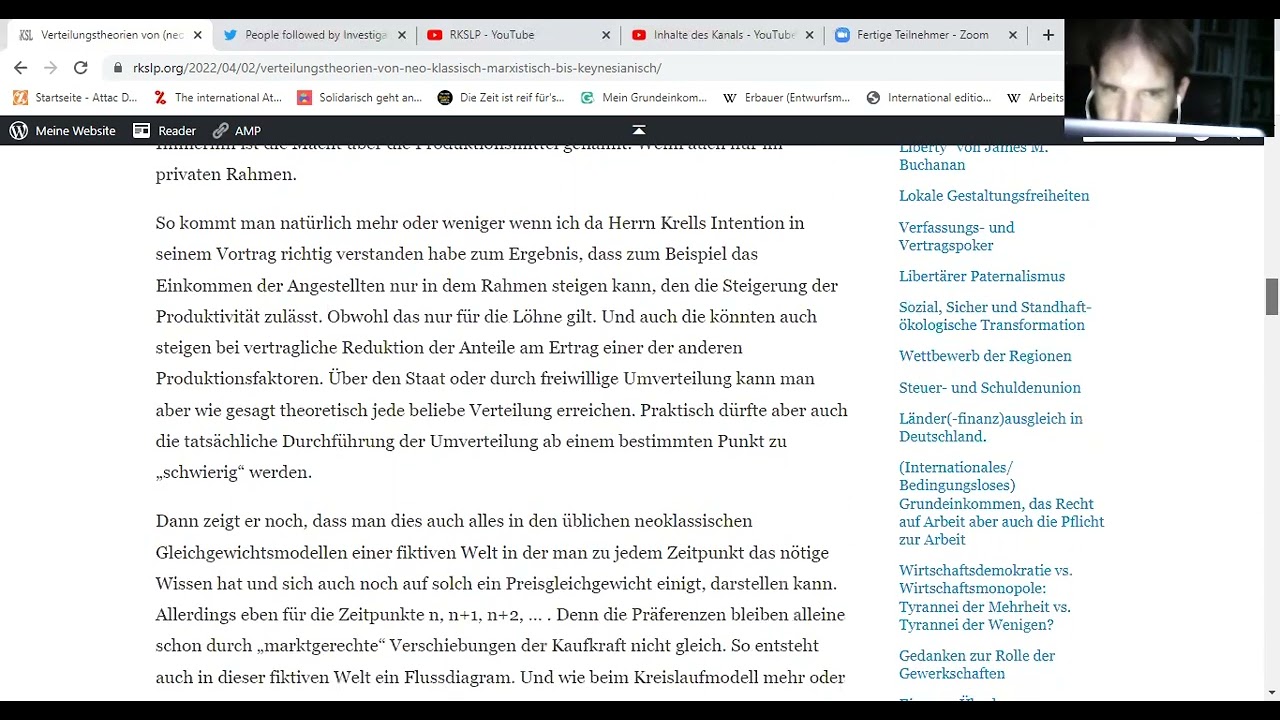This screenshot has height=720, width=1280.
Task: Open Sozial, Sicher und Standhaft-ökologische Transformation
Action: (995, 316)
